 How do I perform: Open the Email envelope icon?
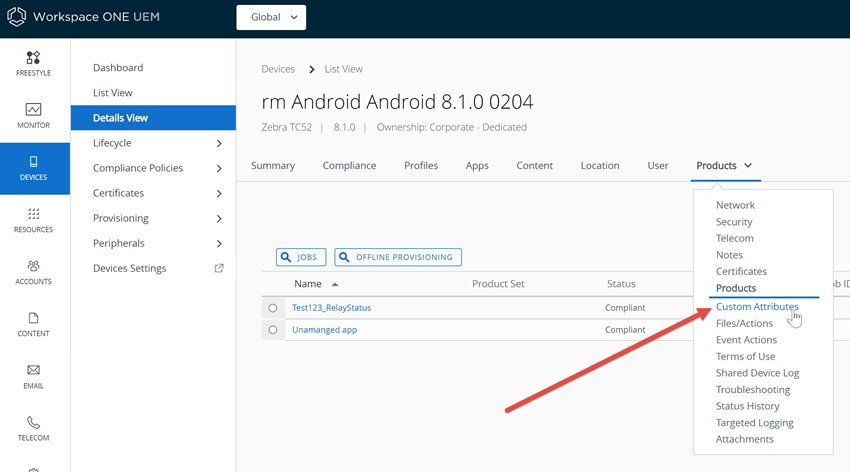pyautogui.click(x=33, y=370)
